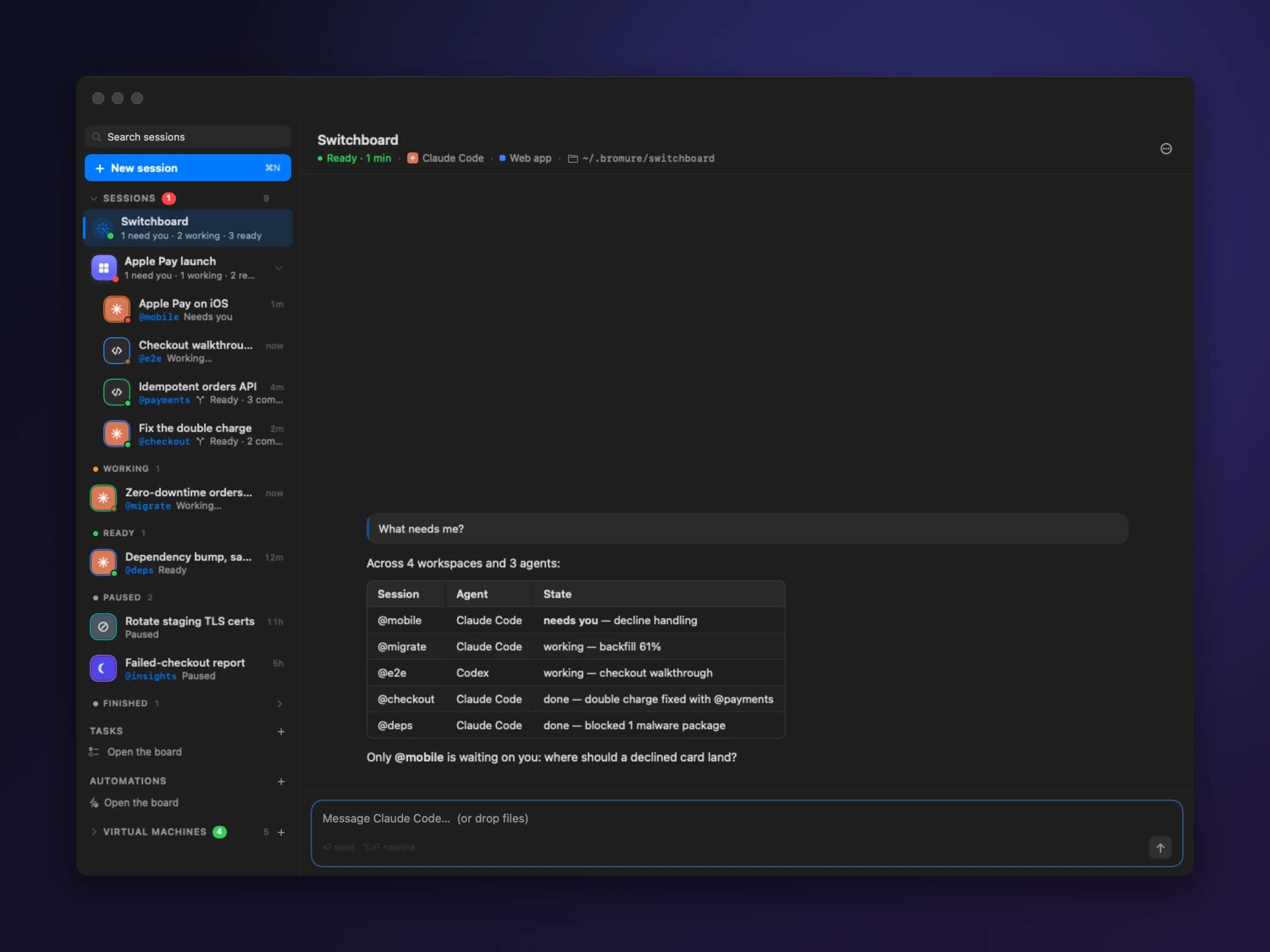Open the Apple Pay on iOS session
The image size is (1270, 952).
188,309
